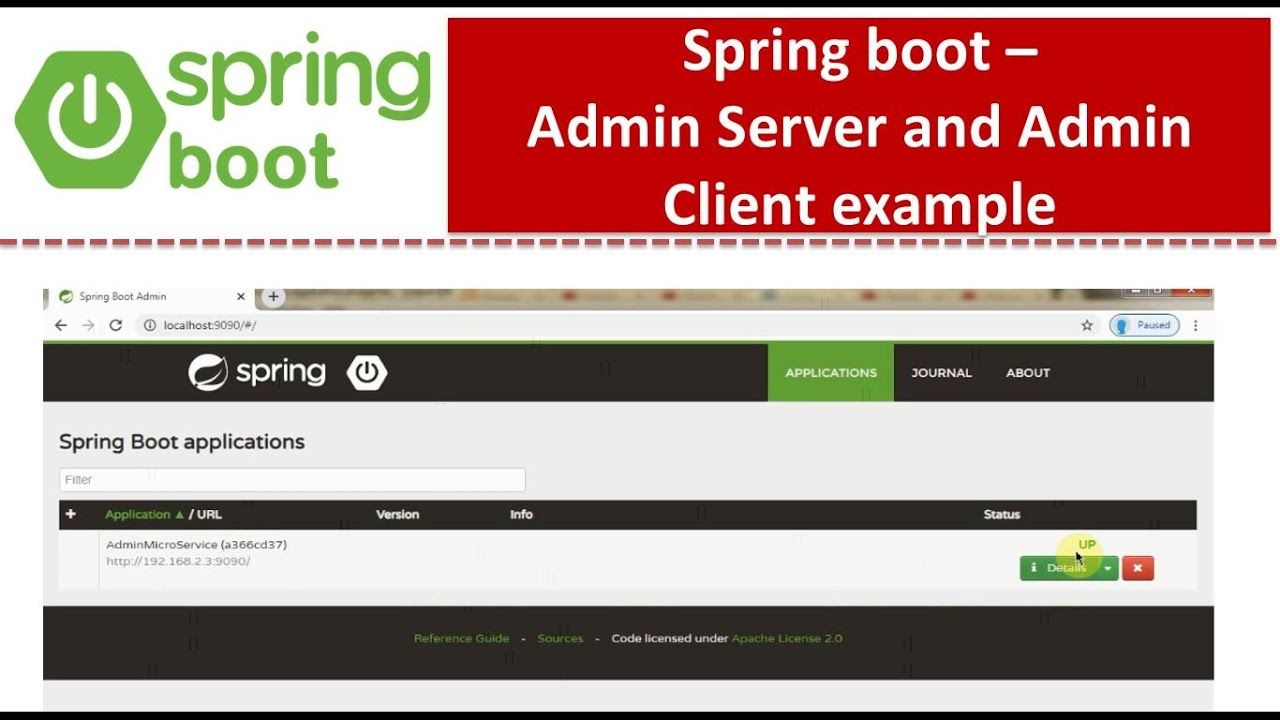
Task: Click the info icon on the Details button
Action: pos(1032,568)
